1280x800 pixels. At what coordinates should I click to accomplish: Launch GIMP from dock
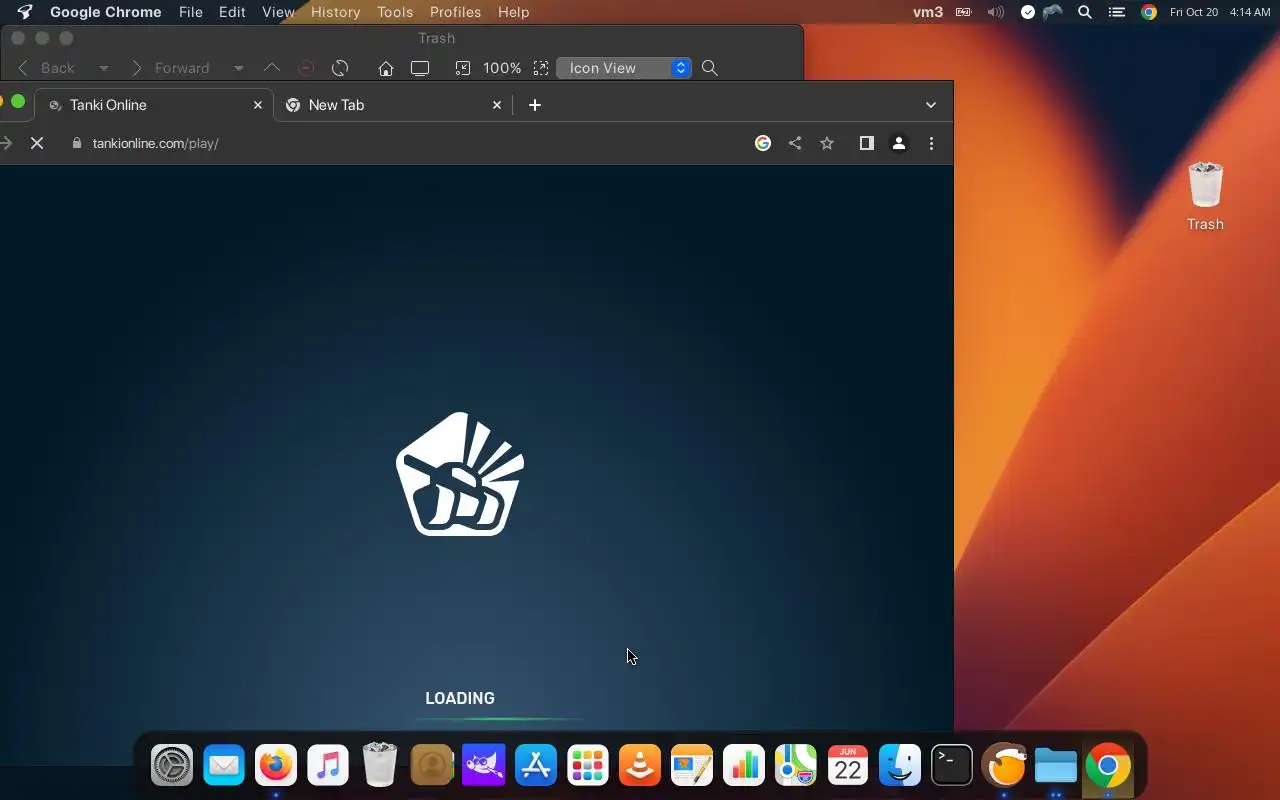pos(484,766)
